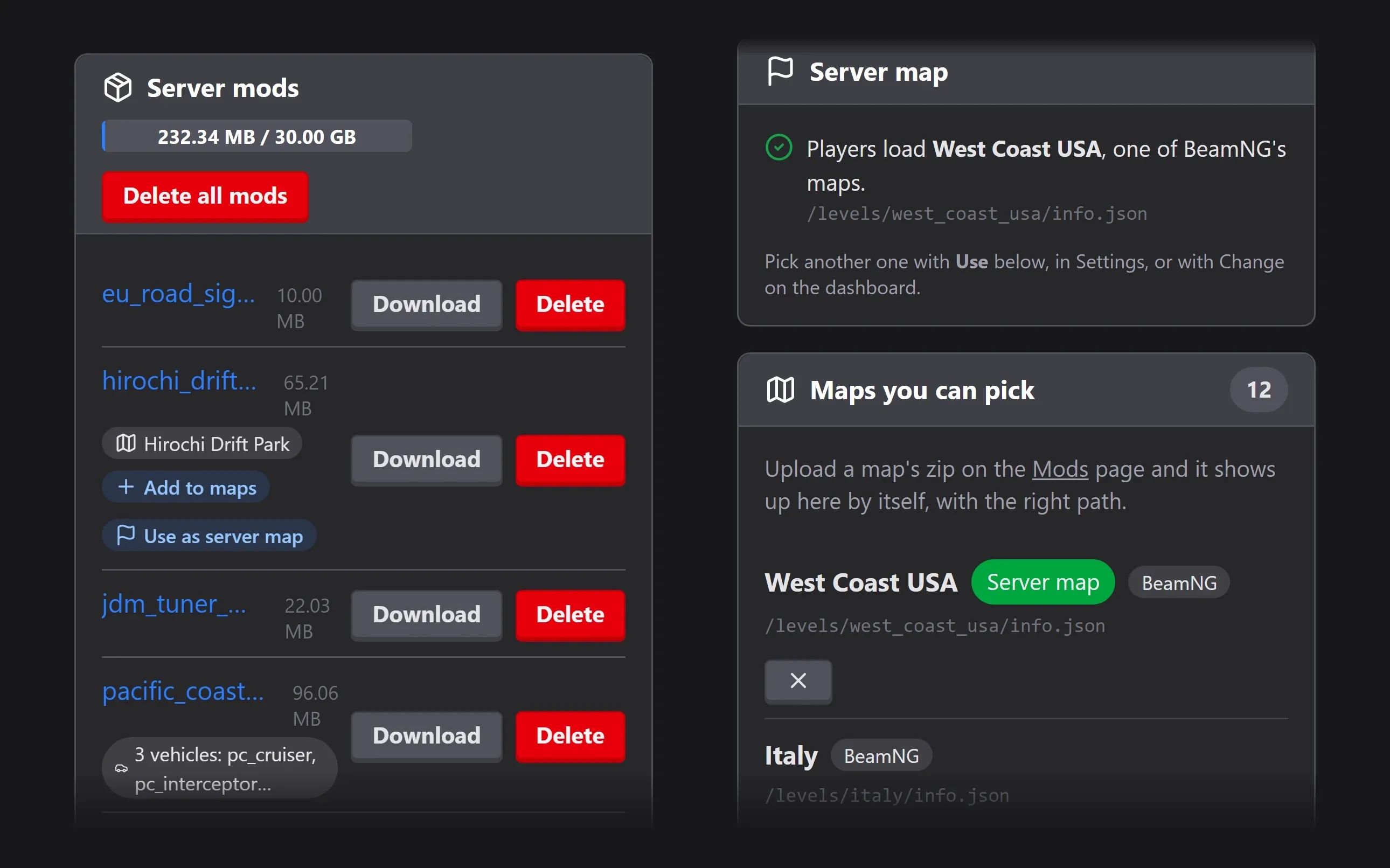Click the BeamNG badge next to West Coast USA
The image size is (1390, 868).
1179,582
